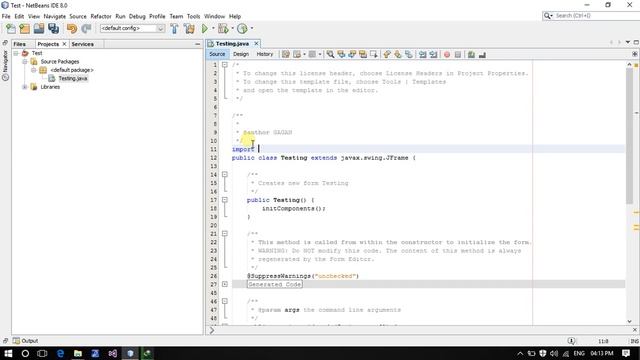Open the File menu
The width and height of the screenshot is (640, 360).
[6, 16]
